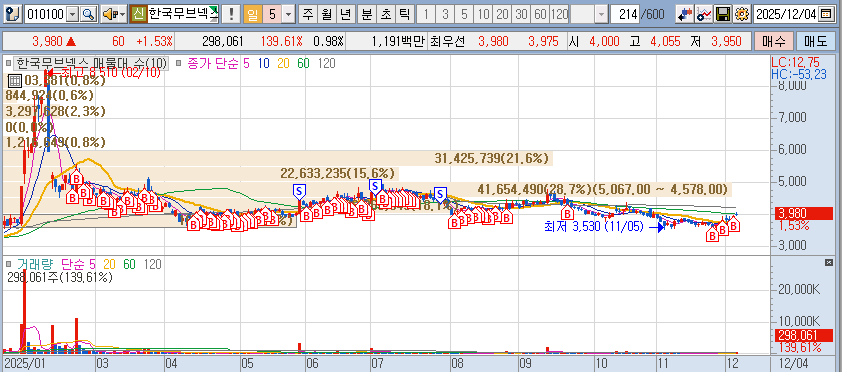The image size is (842, 372).
Task: Select interval 3 button
Action: pos(445,14)
